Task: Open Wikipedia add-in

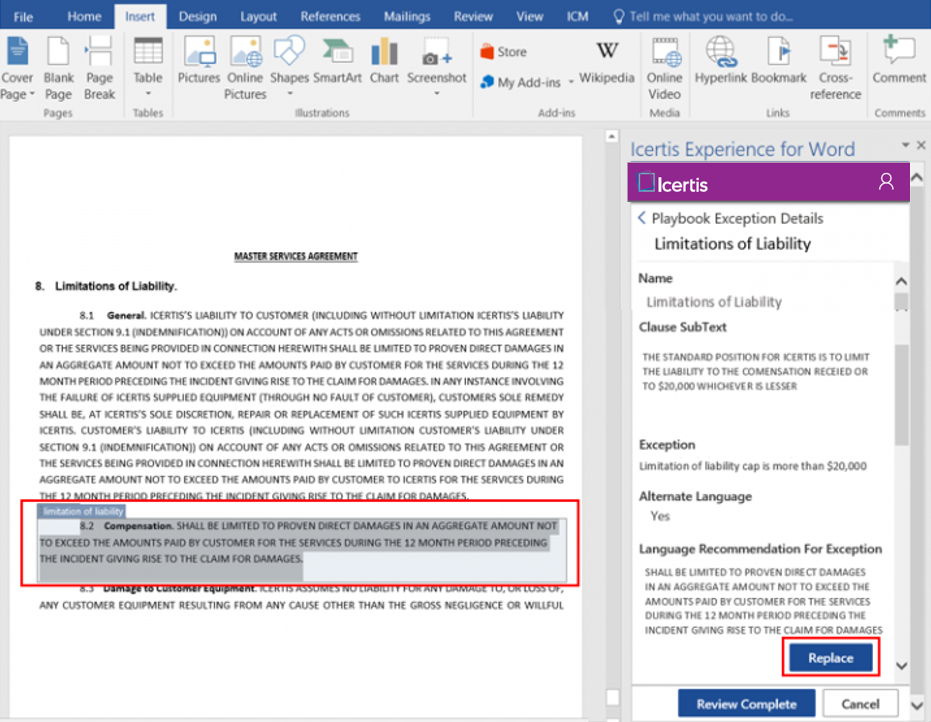Action: point(606,60)
